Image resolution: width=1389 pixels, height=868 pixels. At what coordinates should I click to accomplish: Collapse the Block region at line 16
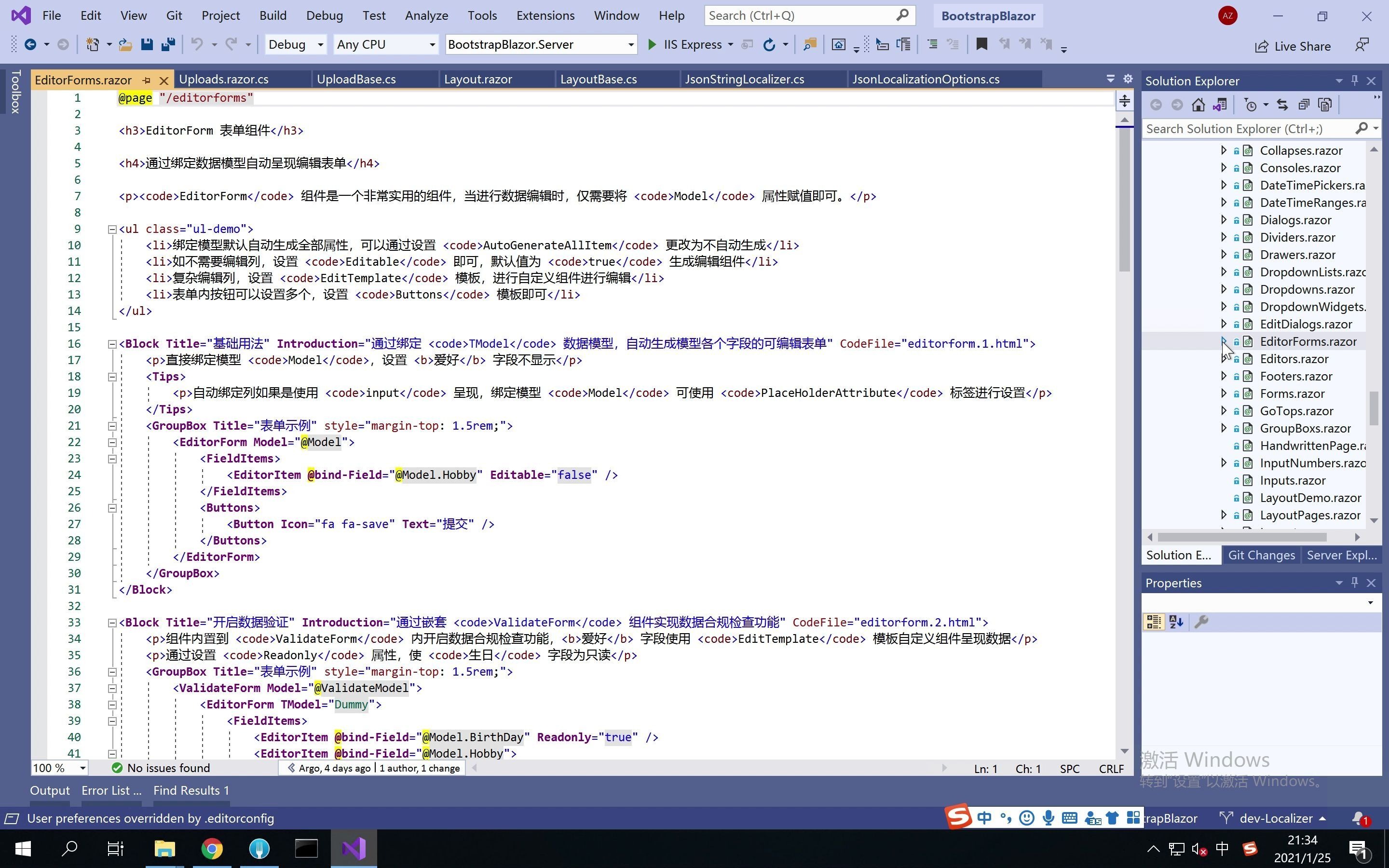coord(112,344)
